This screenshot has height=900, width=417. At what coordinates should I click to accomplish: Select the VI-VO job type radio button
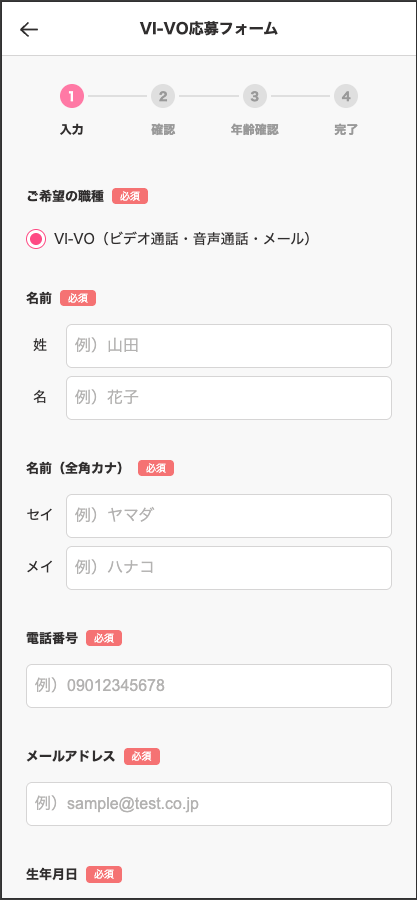click(36, 239)
